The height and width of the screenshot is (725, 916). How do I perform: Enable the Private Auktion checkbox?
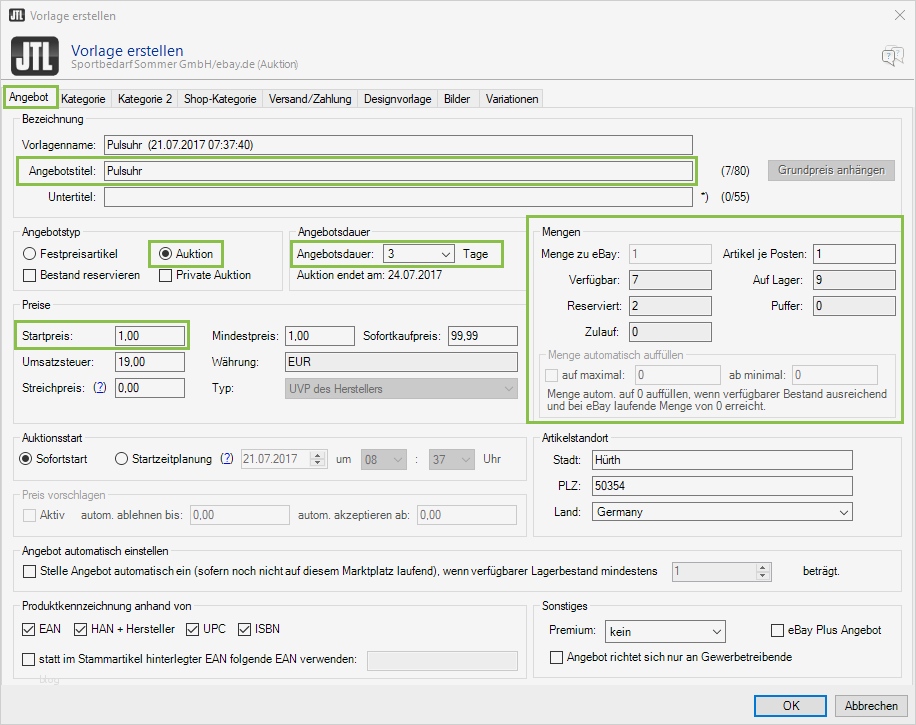pyautogui.click(x=166, y=275)
